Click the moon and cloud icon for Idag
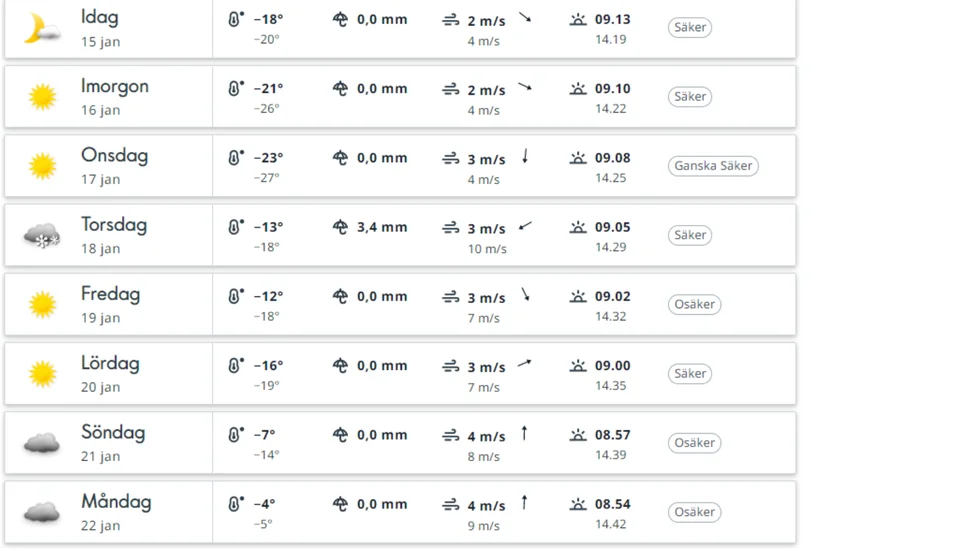Image resolution: width=980 pixels, height=551 pixels. [x=42, y=29]
